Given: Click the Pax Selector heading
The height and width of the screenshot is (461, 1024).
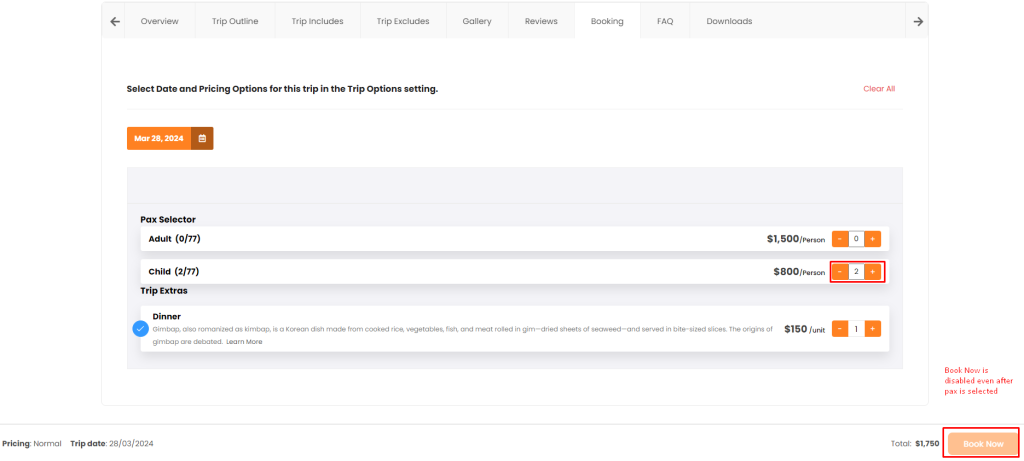Looking at the screenshot, I should [168, 219].
